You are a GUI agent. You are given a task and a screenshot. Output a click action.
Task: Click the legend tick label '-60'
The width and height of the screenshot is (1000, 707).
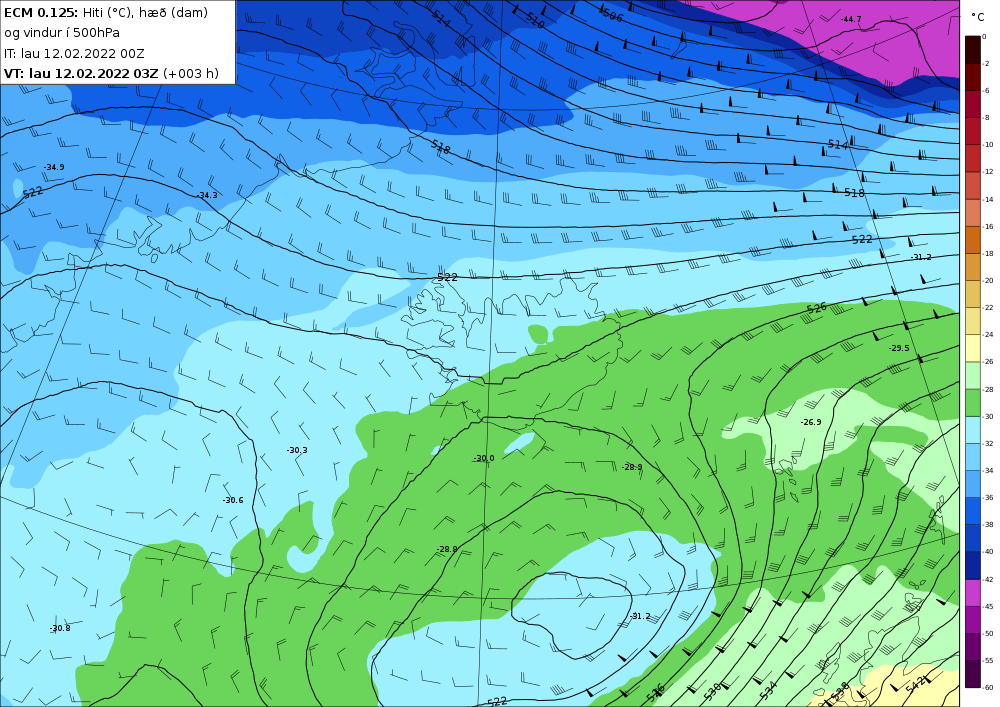coord(988,687)
